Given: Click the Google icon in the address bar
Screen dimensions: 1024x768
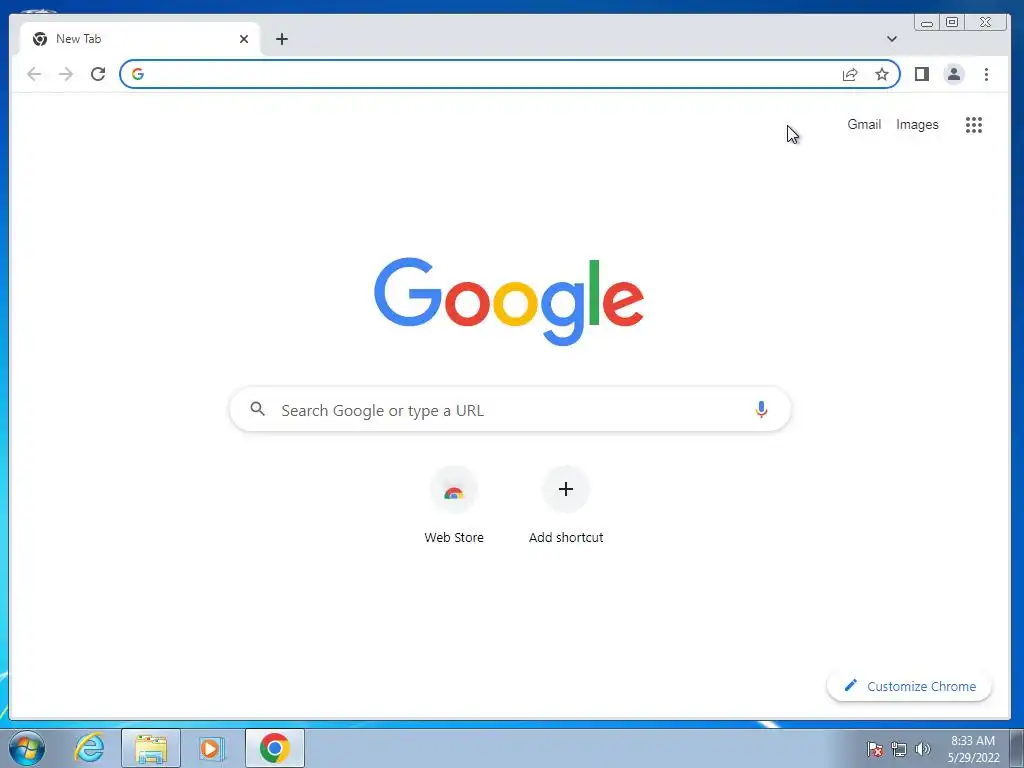Looking at the screenshot, I should [x=138, y=74].
